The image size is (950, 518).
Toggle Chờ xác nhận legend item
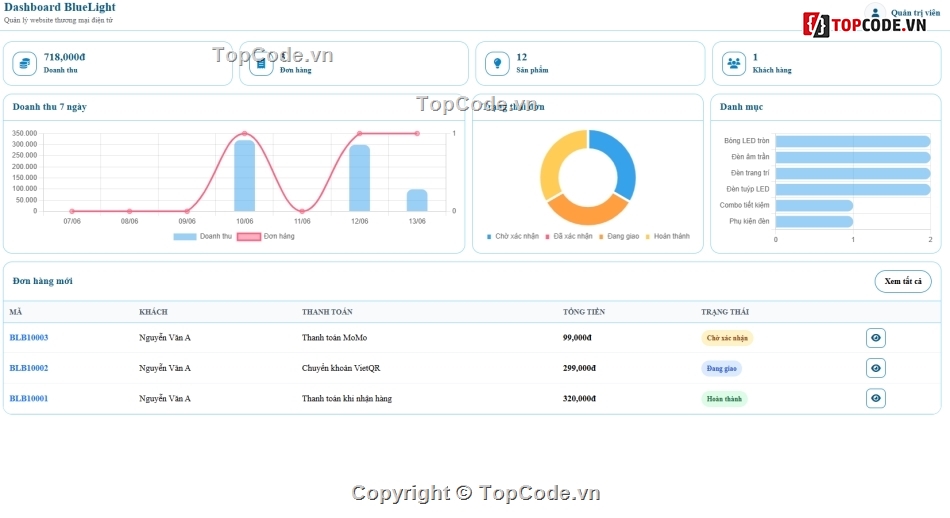(x=513, y=236)
